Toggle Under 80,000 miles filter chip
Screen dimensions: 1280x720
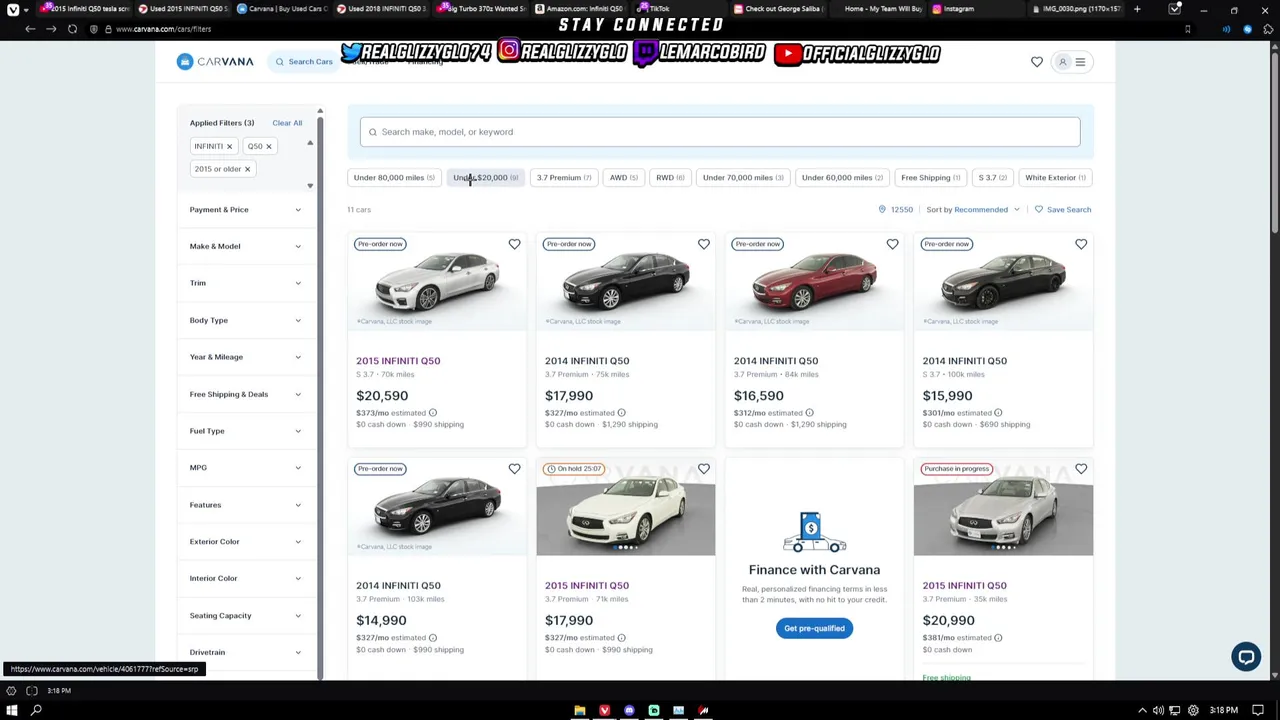(x=394, y=178)
